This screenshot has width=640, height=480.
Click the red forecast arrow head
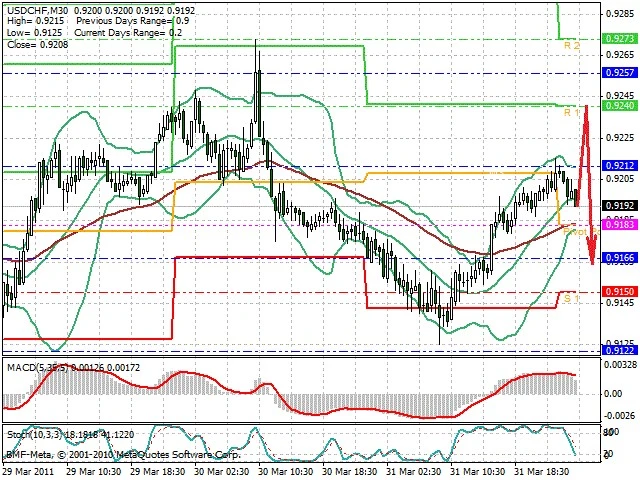[592, 252]
